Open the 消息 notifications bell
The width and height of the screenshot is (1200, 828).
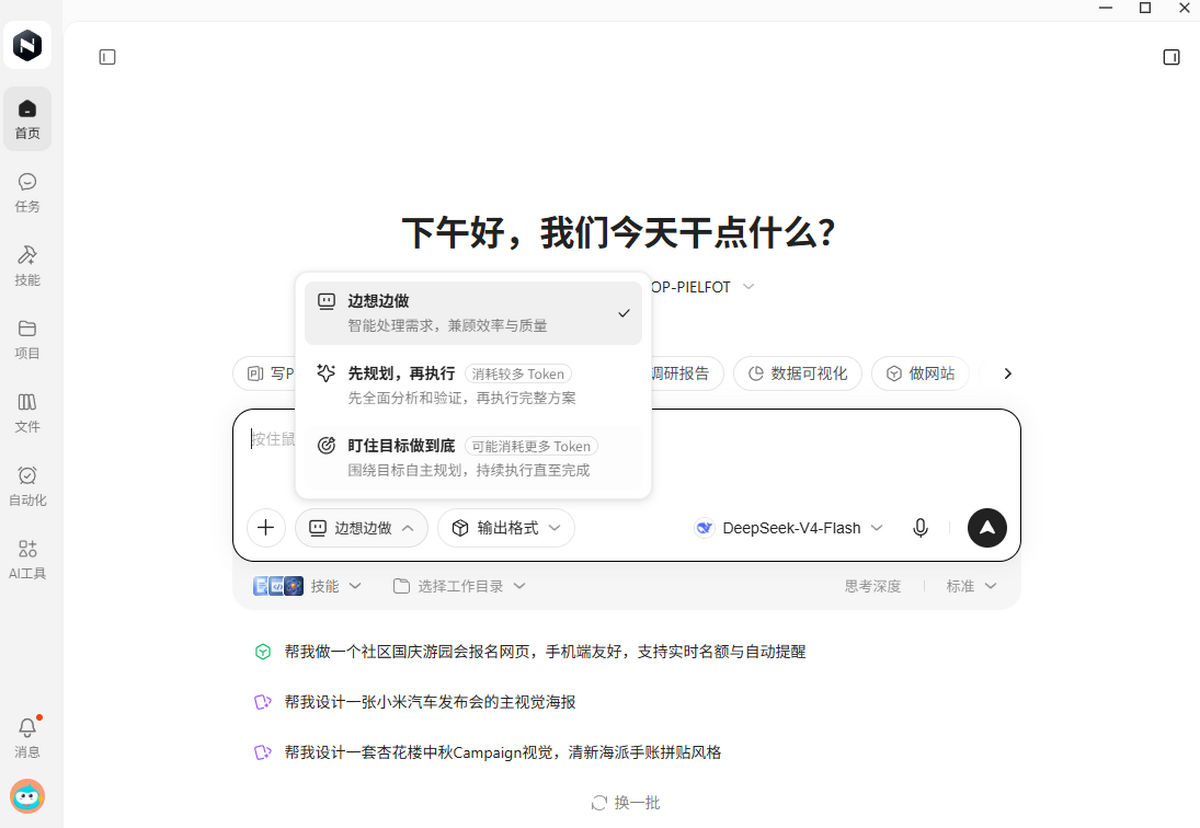click(27, 737)
